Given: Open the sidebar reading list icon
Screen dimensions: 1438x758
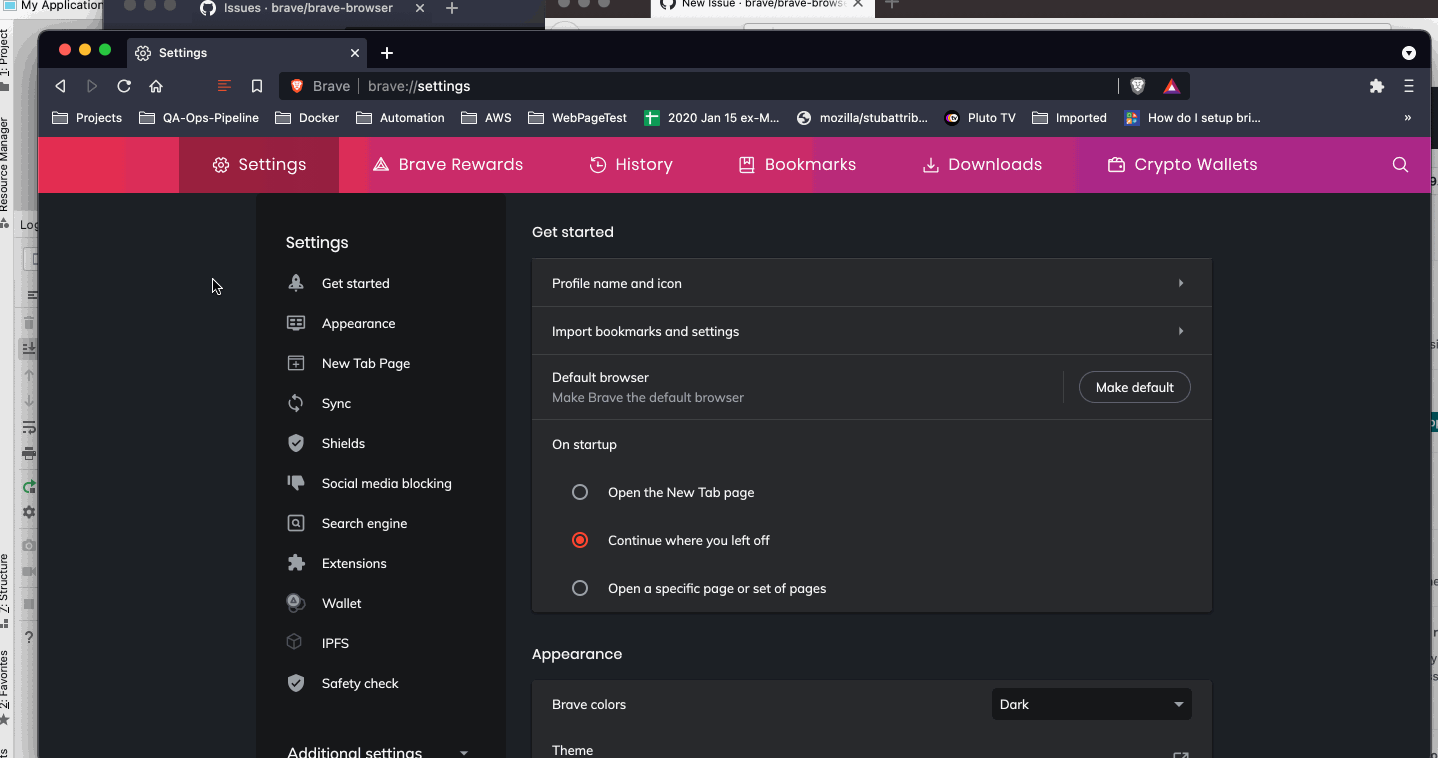Looking at the screenshot, I should pos(224,86).
